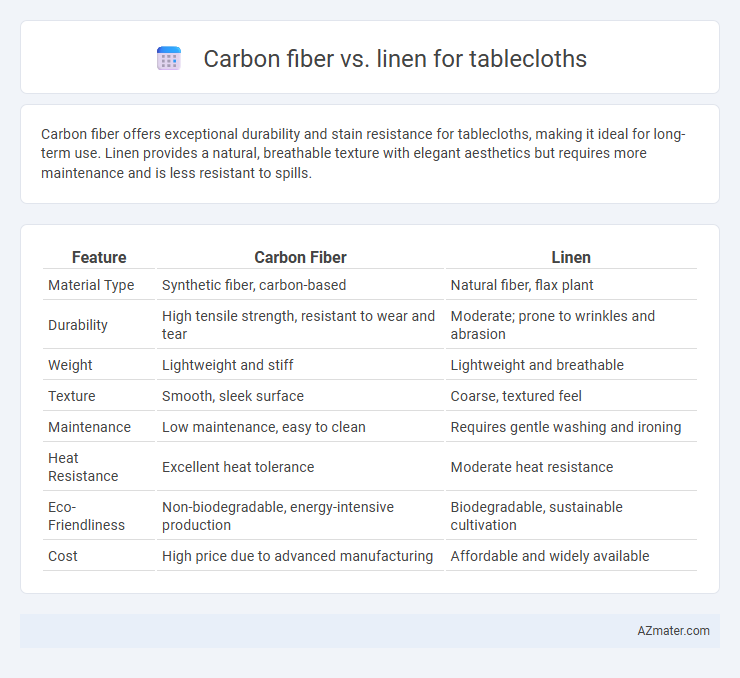Click the table icon beside the title

(x=168, y=59)
